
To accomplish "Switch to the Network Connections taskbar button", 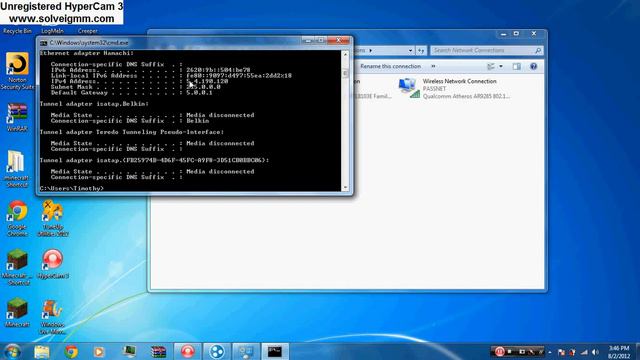I will pos(246,351).
